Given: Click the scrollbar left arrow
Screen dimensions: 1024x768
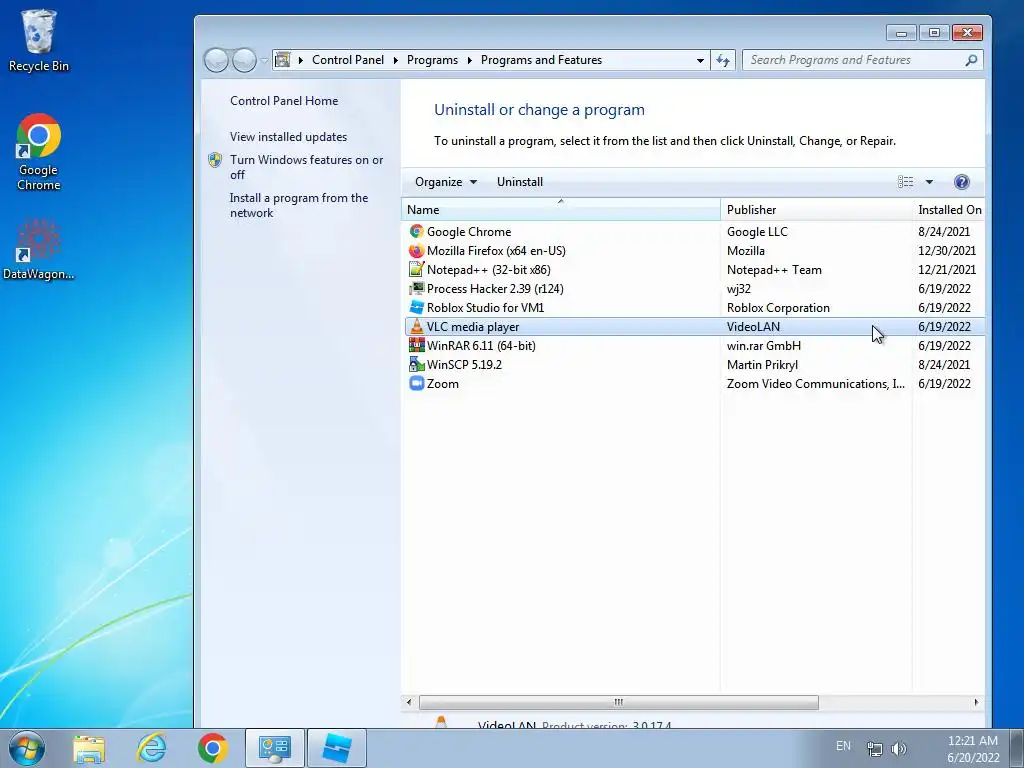Looking at the screenshot, I should click(409, 702).
